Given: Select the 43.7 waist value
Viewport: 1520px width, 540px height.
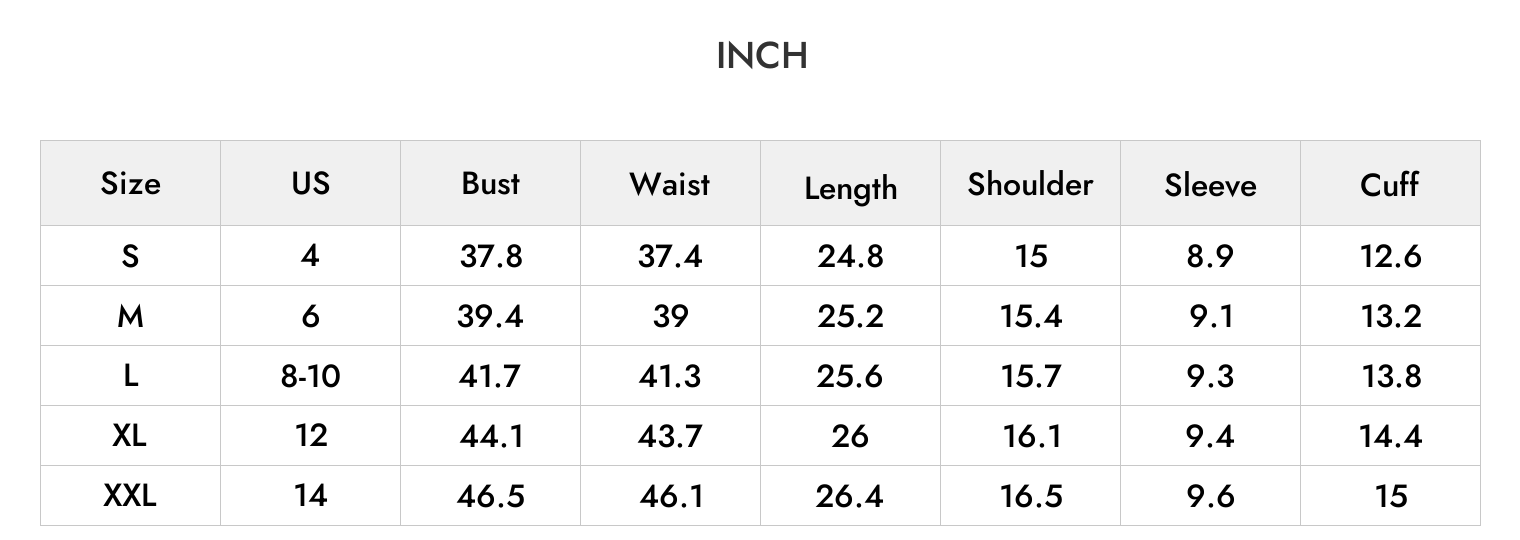Looking at the screenshot, I should click(670, 436).
